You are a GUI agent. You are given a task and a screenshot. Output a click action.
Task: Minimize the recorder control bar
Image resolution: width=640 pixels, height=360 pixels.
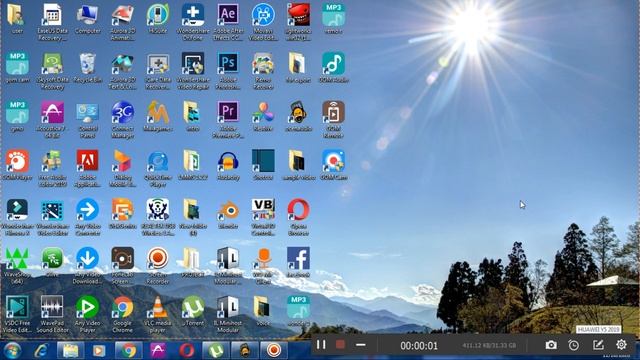pos(360,345)
